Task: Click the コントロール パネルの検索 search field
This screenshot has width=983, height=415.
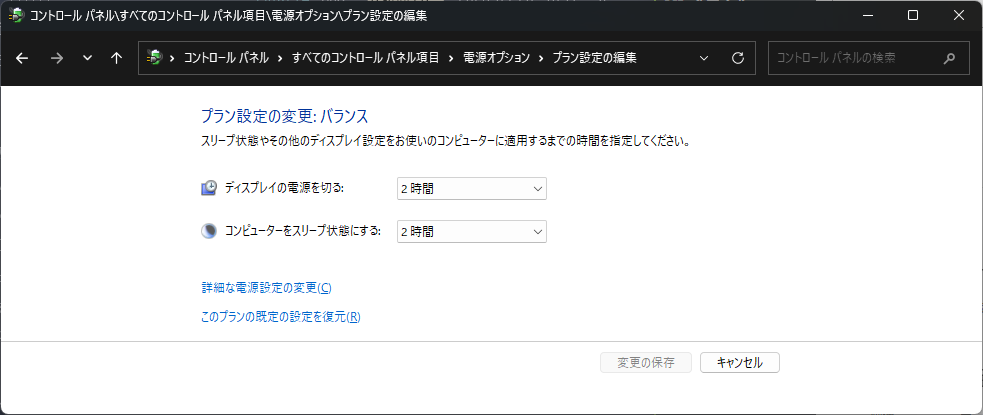Action: 855,58
